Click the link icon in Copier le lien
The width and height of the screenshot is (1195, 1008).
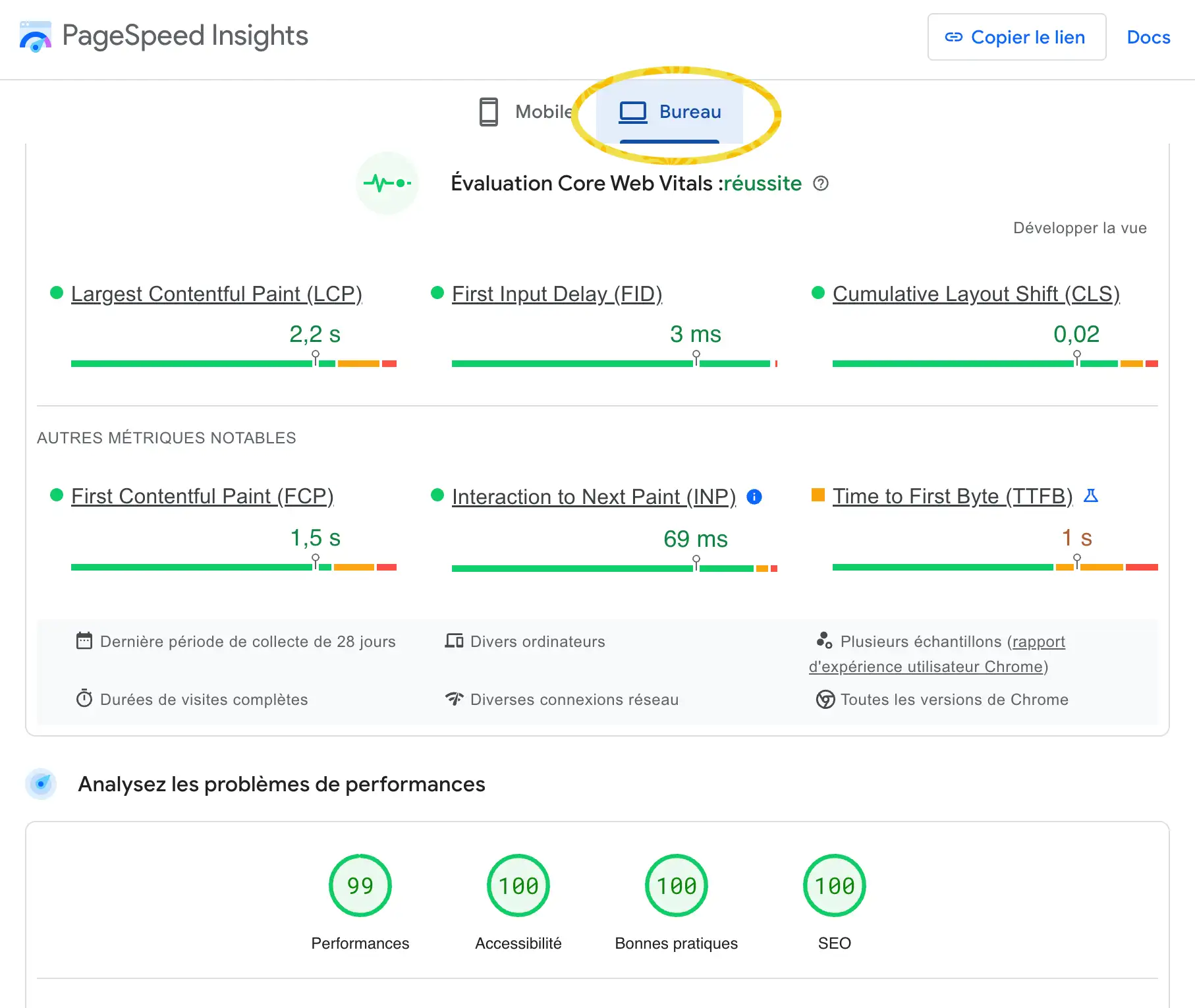tap(953, 37)
